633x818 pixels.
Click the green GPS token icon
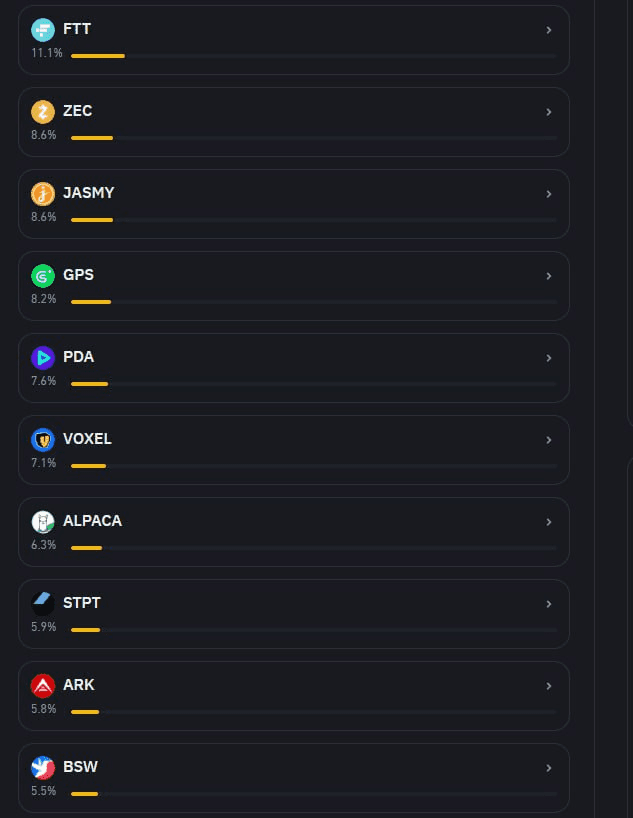pos(43,275)
